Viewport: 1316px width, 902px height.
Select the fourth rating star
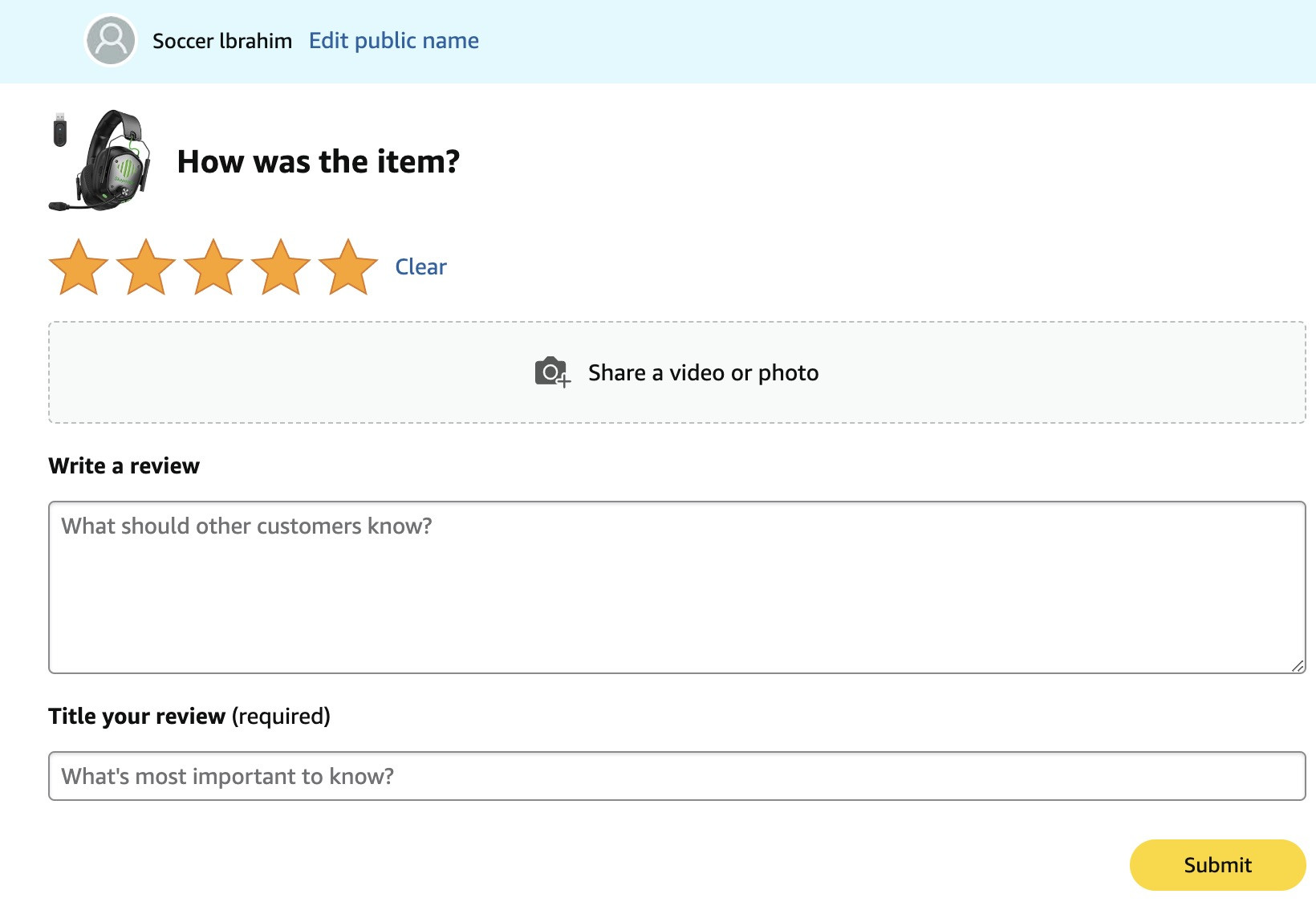(281, 267)
